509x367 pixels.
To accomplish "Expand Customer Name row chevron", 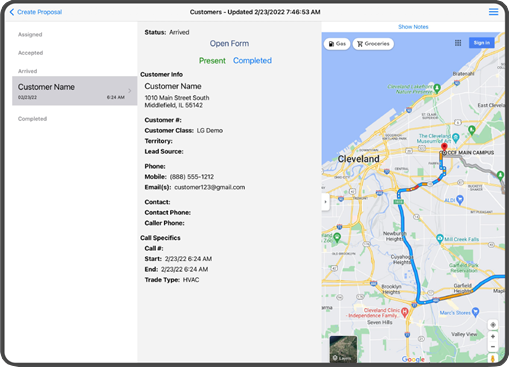I will (x=130, y=91).
